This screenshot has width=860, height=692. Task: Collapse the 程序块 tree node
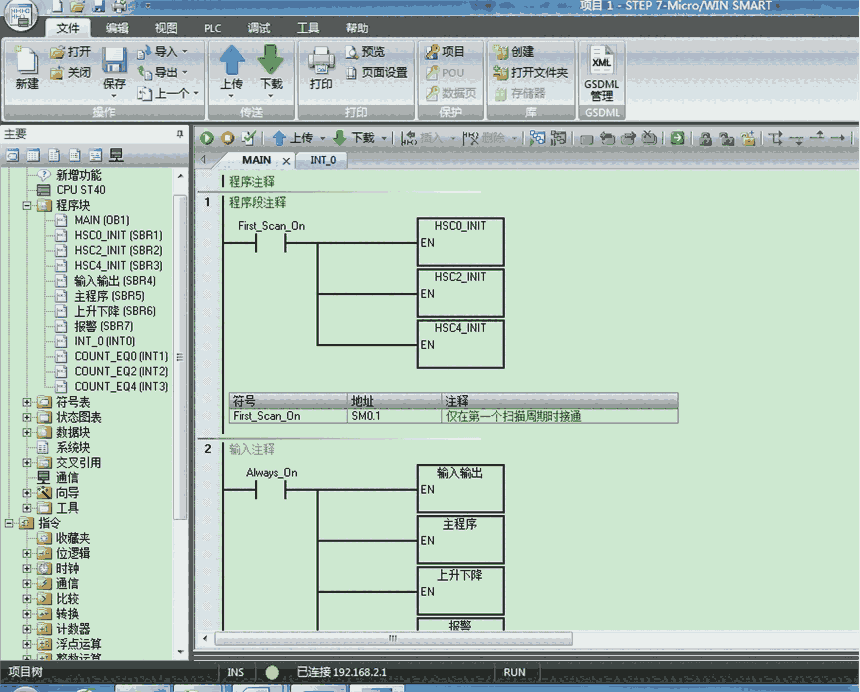pyautogui.click(x=26, y=206)
